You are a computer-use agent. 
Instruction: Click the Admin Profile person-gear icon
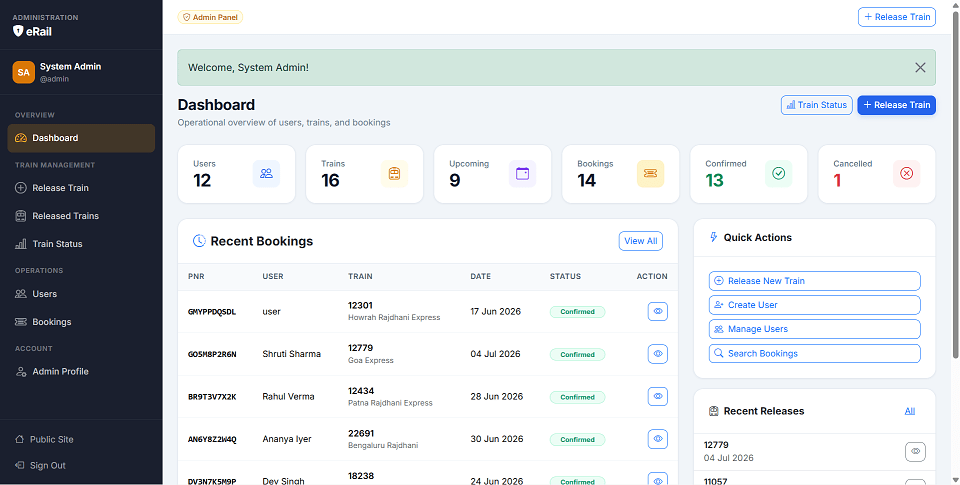pos(21,372)
